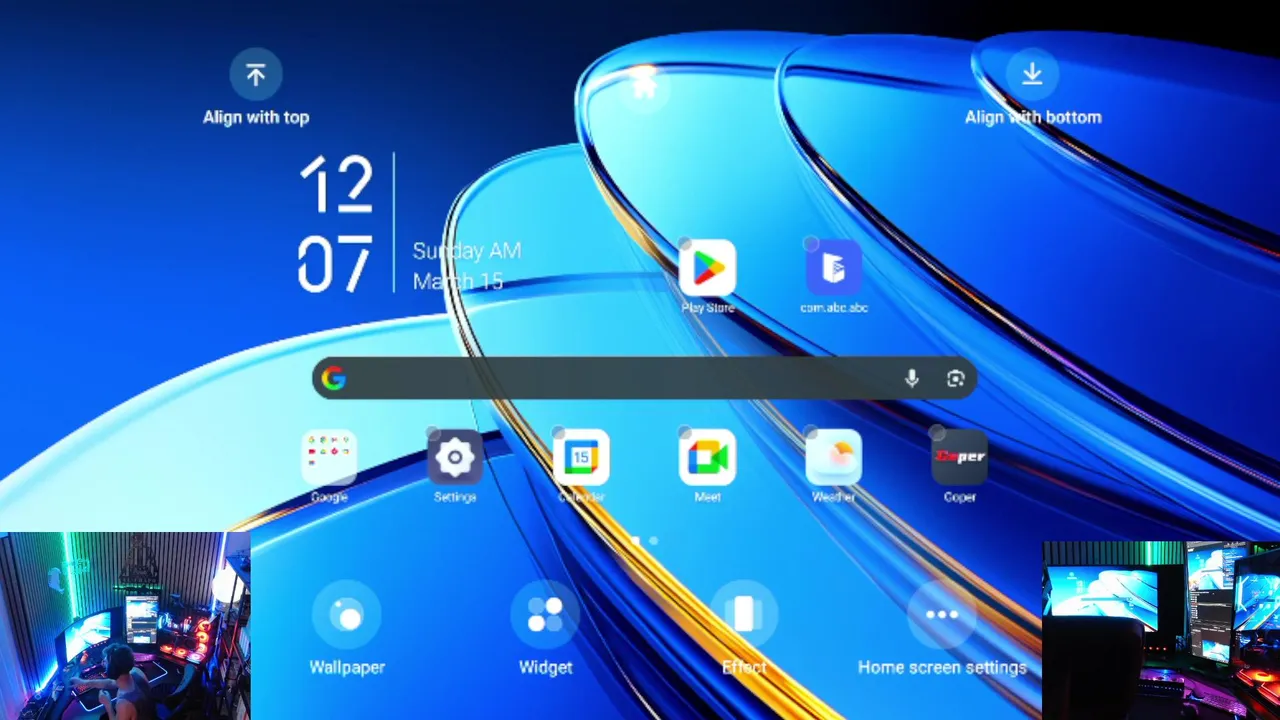
Task: Click the Google G logo in search bar
Action: tap(334, 378)
